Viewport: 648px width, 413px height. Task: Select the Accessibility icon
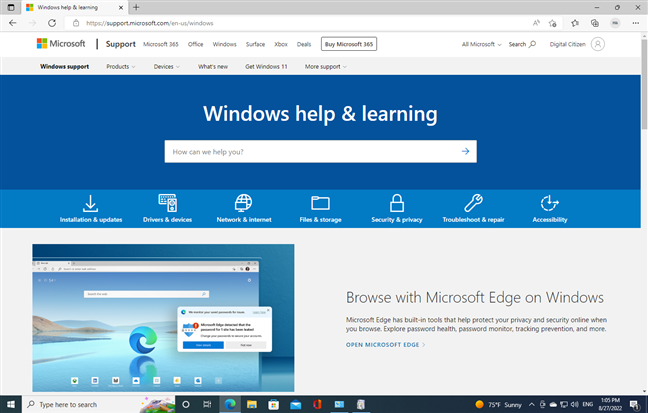tap(550, 203)
